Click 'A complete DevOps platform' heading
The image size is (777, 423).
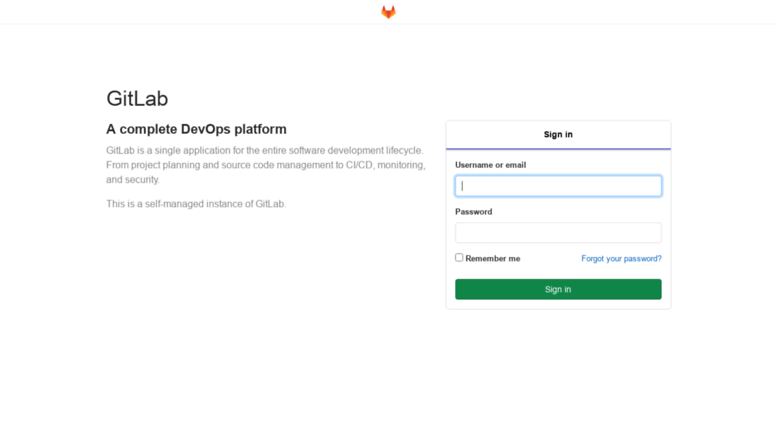(196, 129)
